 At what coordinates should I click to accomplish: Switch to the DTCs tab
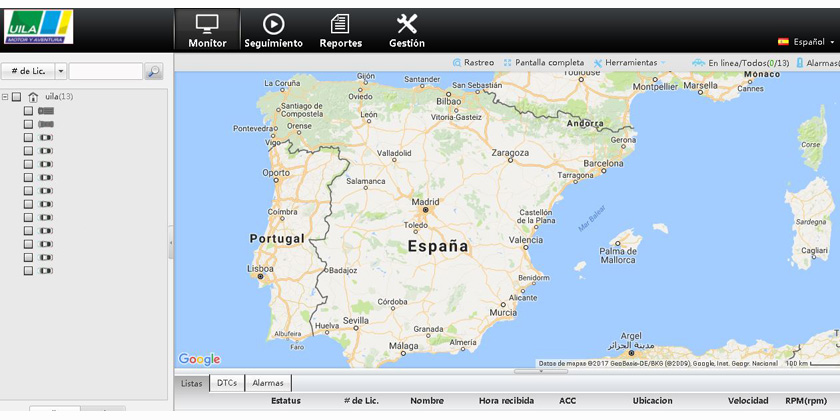point(228,383)
